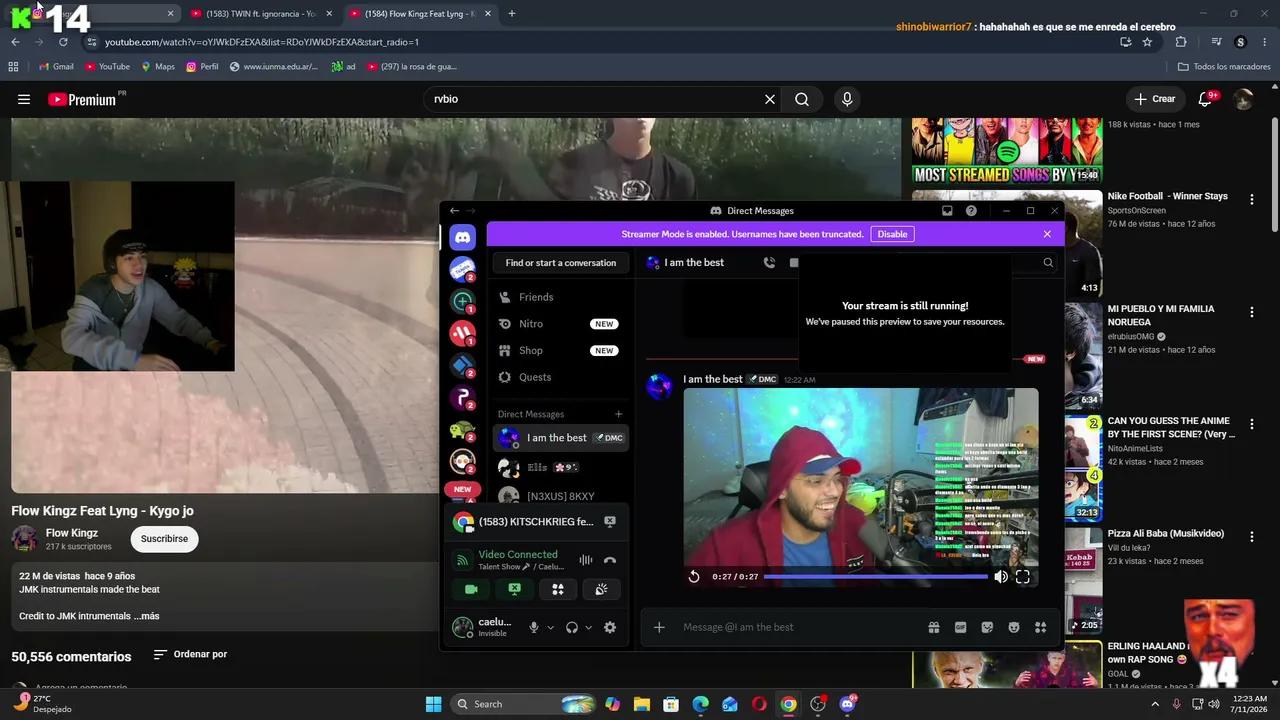1280x720 pixels.
Task: Open the YouTube Crear menu
Action: [x=1154, y=99]
